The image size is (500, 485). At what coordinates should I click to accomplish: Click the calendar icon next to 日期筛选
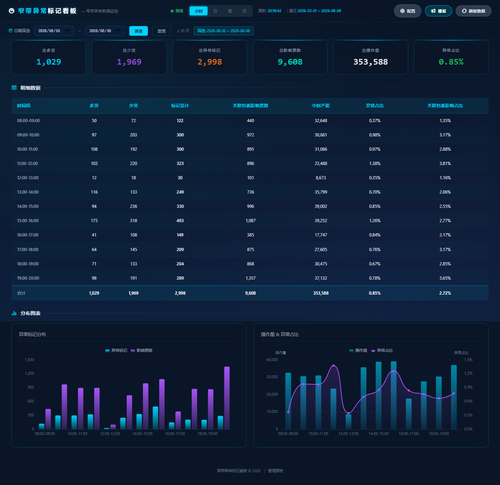click(10, 31)
